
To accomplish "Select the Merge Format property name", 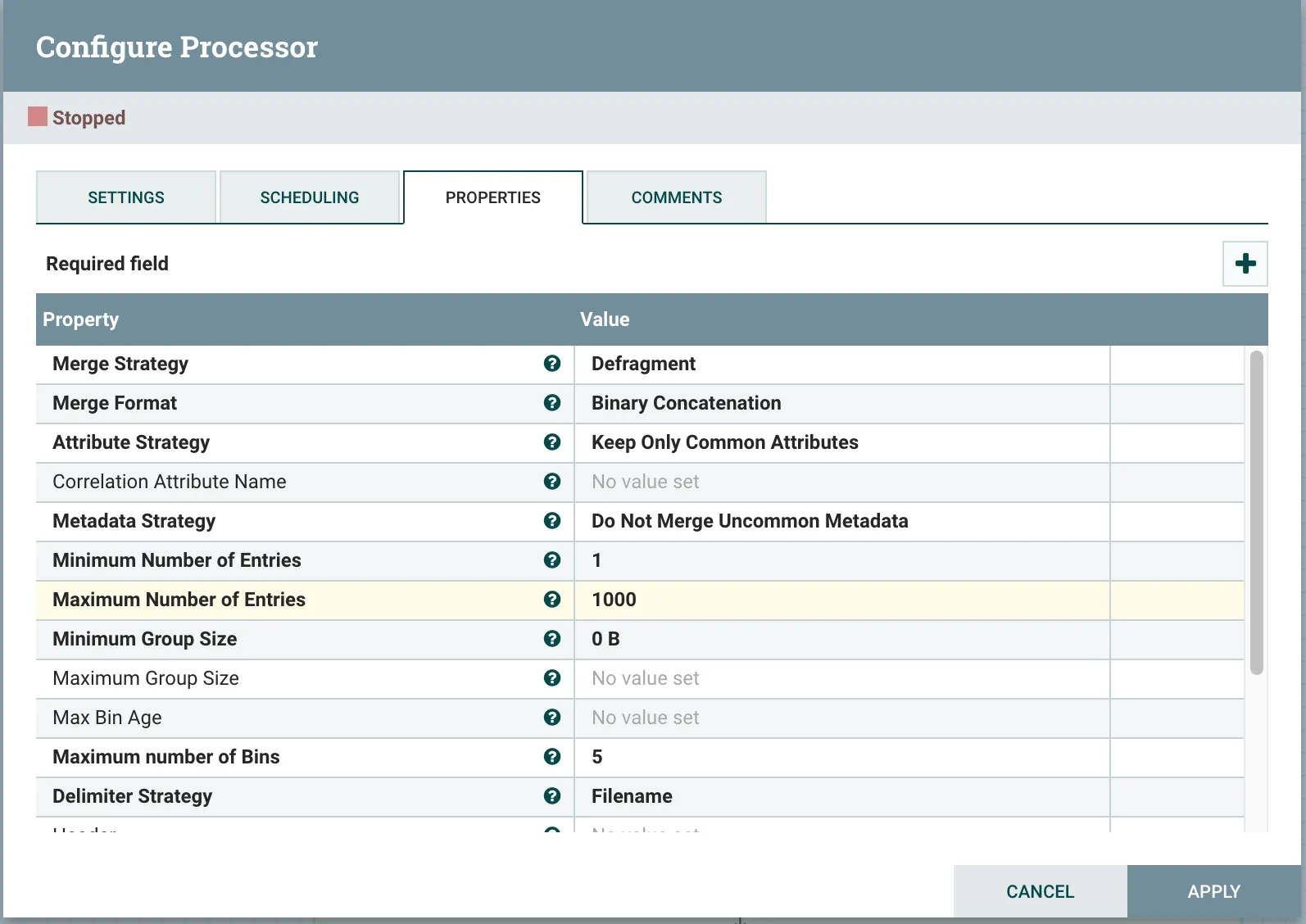I will point(115,403).
